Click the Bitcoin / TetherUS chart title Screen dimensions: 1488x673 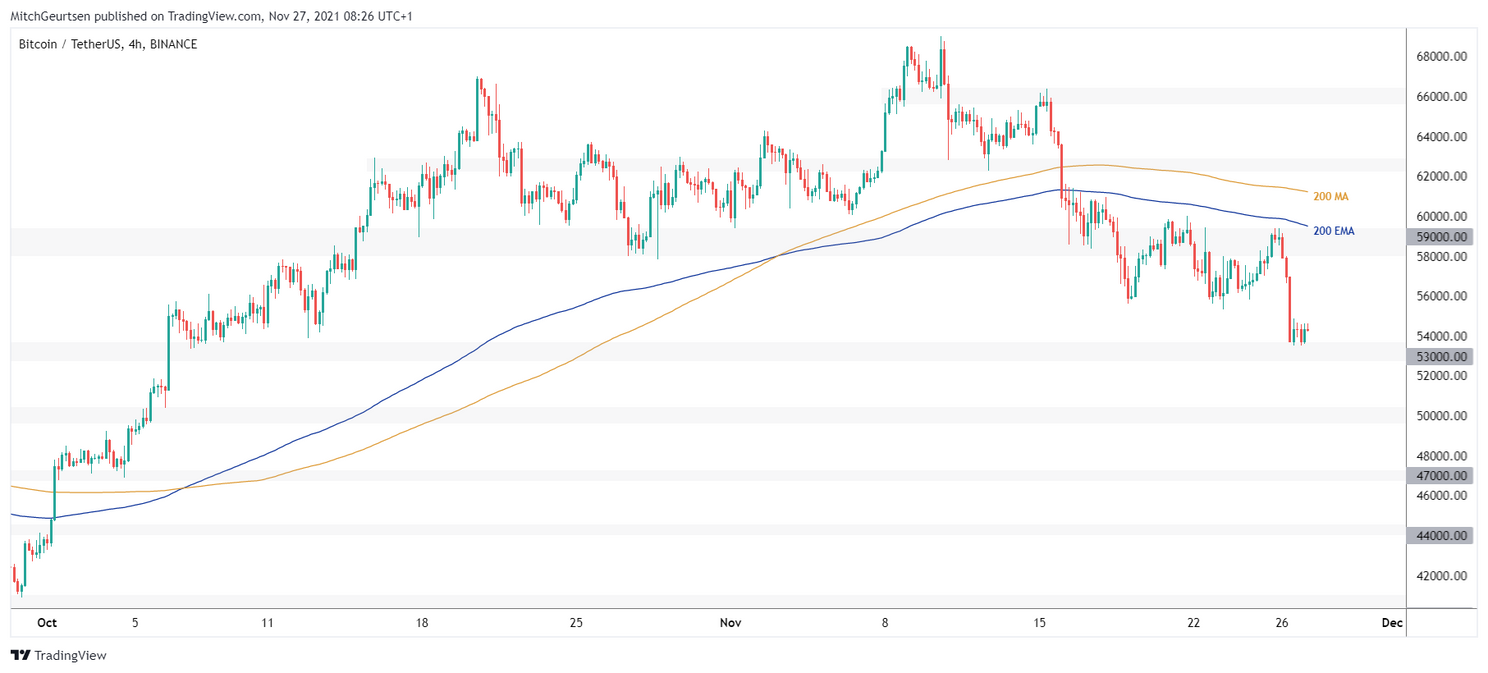tap(108, 44)
